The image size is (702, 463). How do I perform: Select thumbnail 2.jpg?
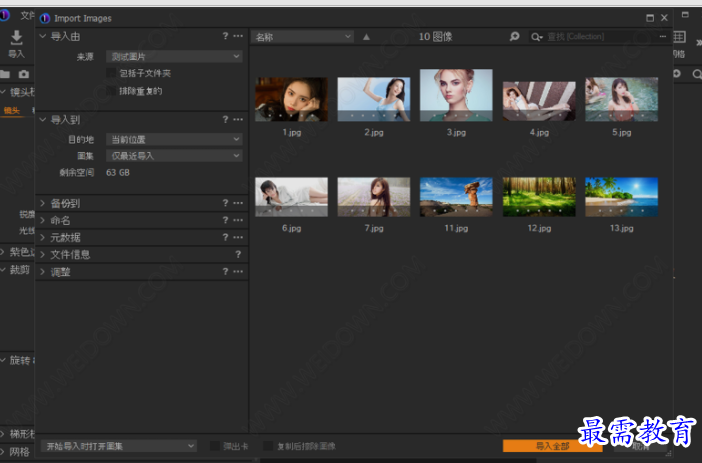click(x=374, y=99)
